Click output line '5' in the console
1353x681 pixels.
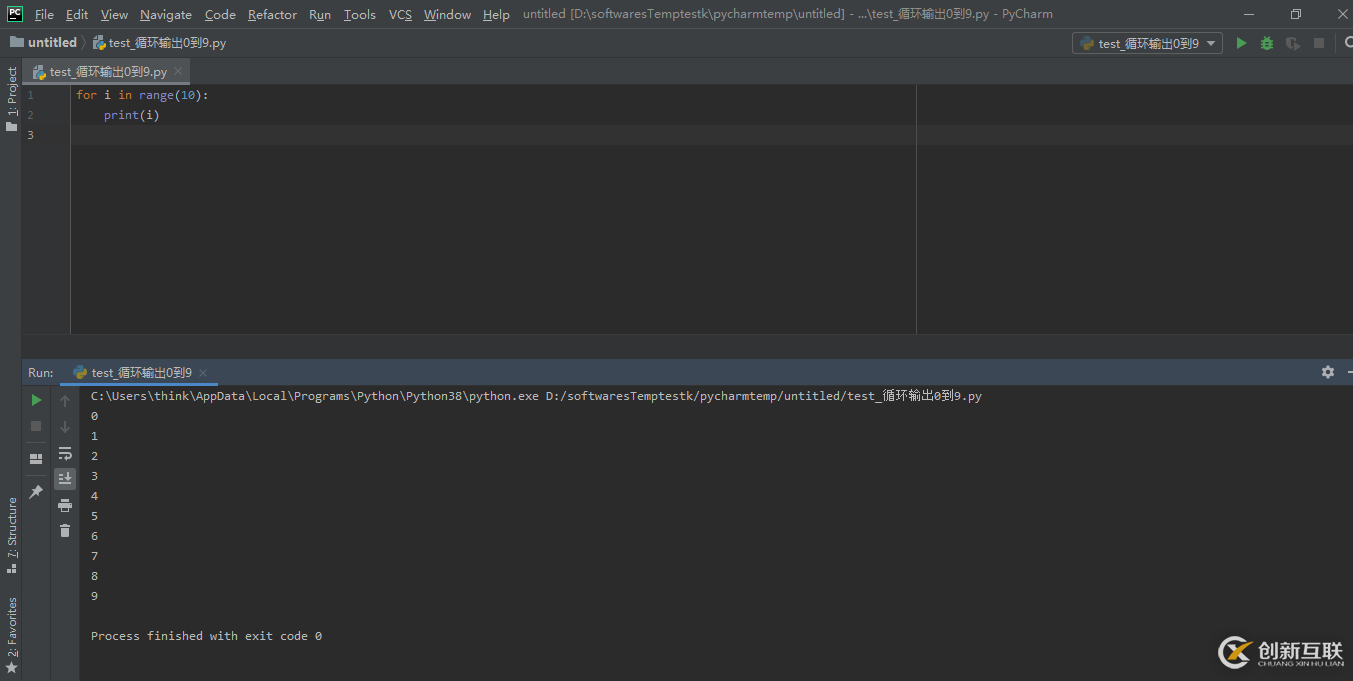coord(94,516)
